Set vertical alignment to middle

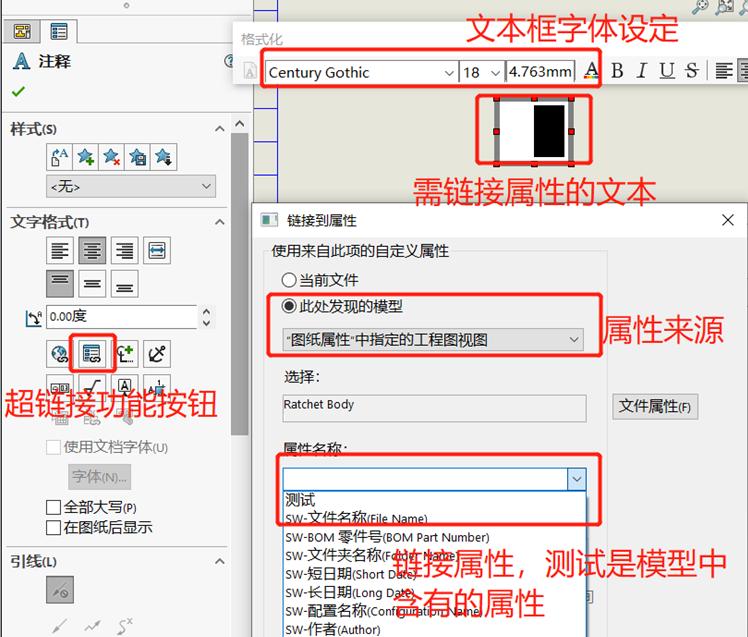92,283
